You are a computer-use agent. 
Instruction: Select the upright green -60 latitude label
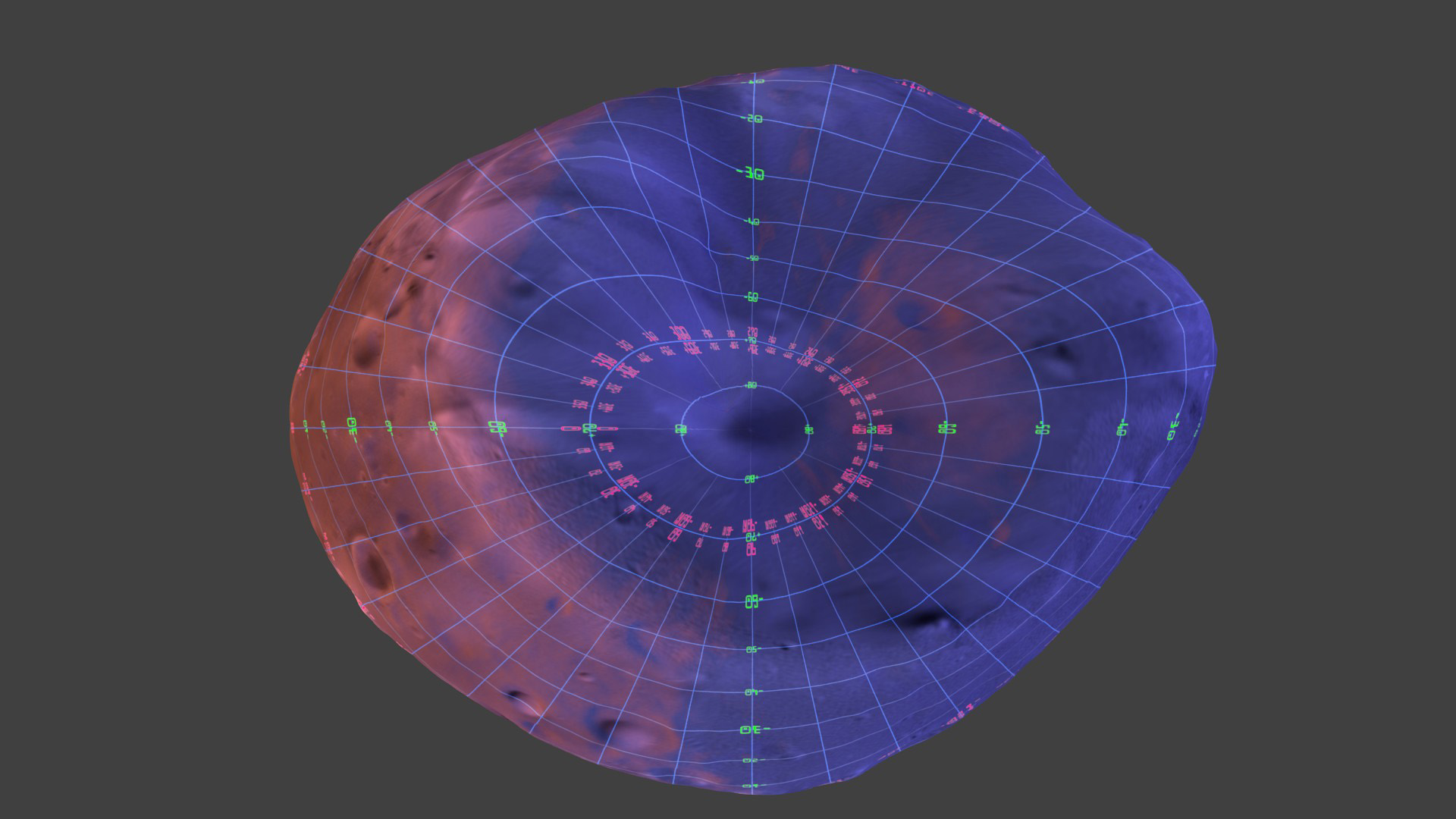[752, 297]
